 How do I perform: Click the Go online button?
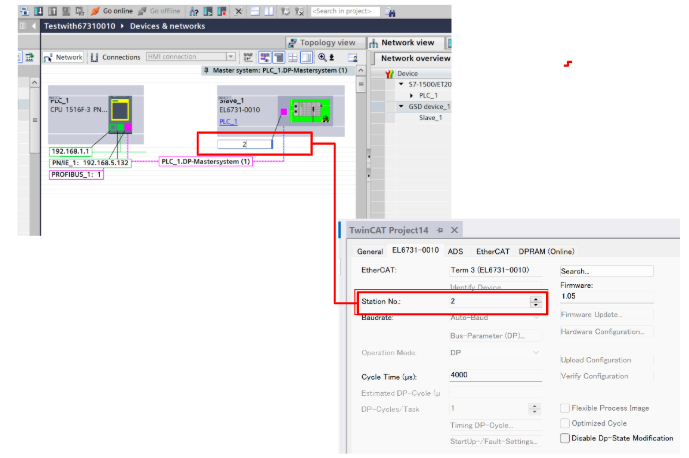pyautogui.click(x=112, y=11)
